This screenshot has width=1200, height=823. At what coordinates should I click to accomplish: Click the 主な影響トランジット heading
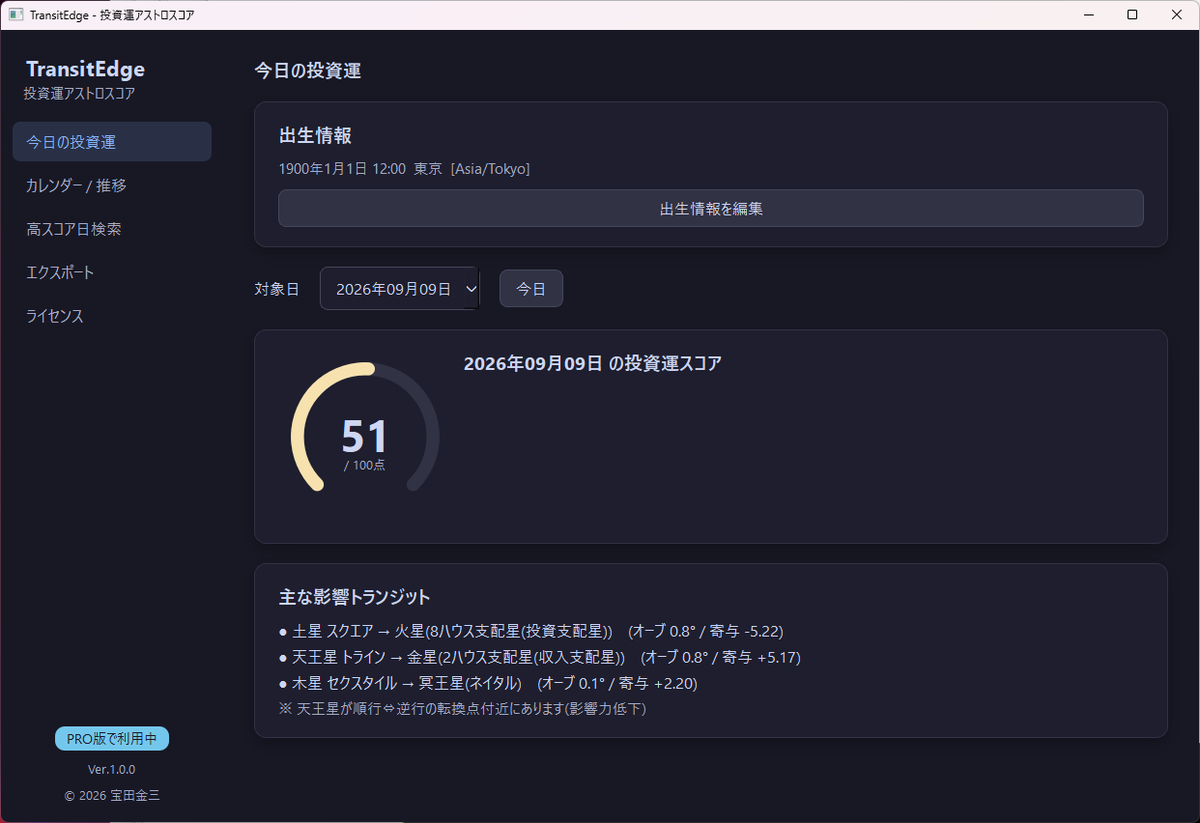(x=354, y=597)
